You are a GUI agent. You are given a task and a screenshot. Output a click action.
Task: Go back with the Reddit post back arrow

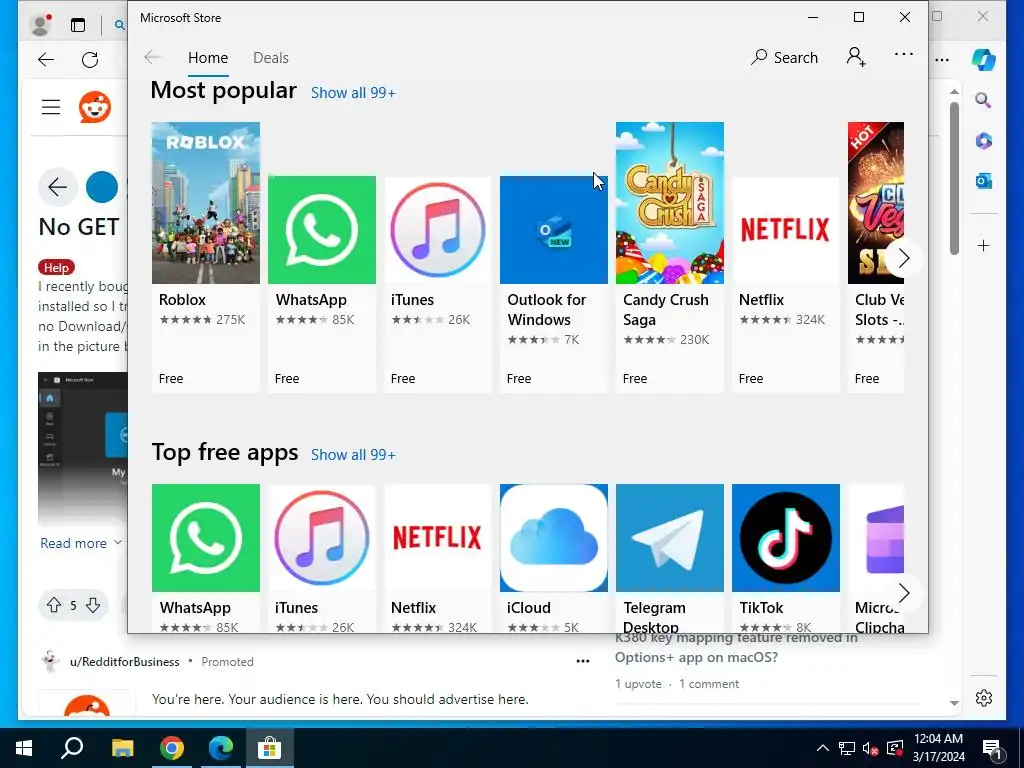tap(57, 187)
